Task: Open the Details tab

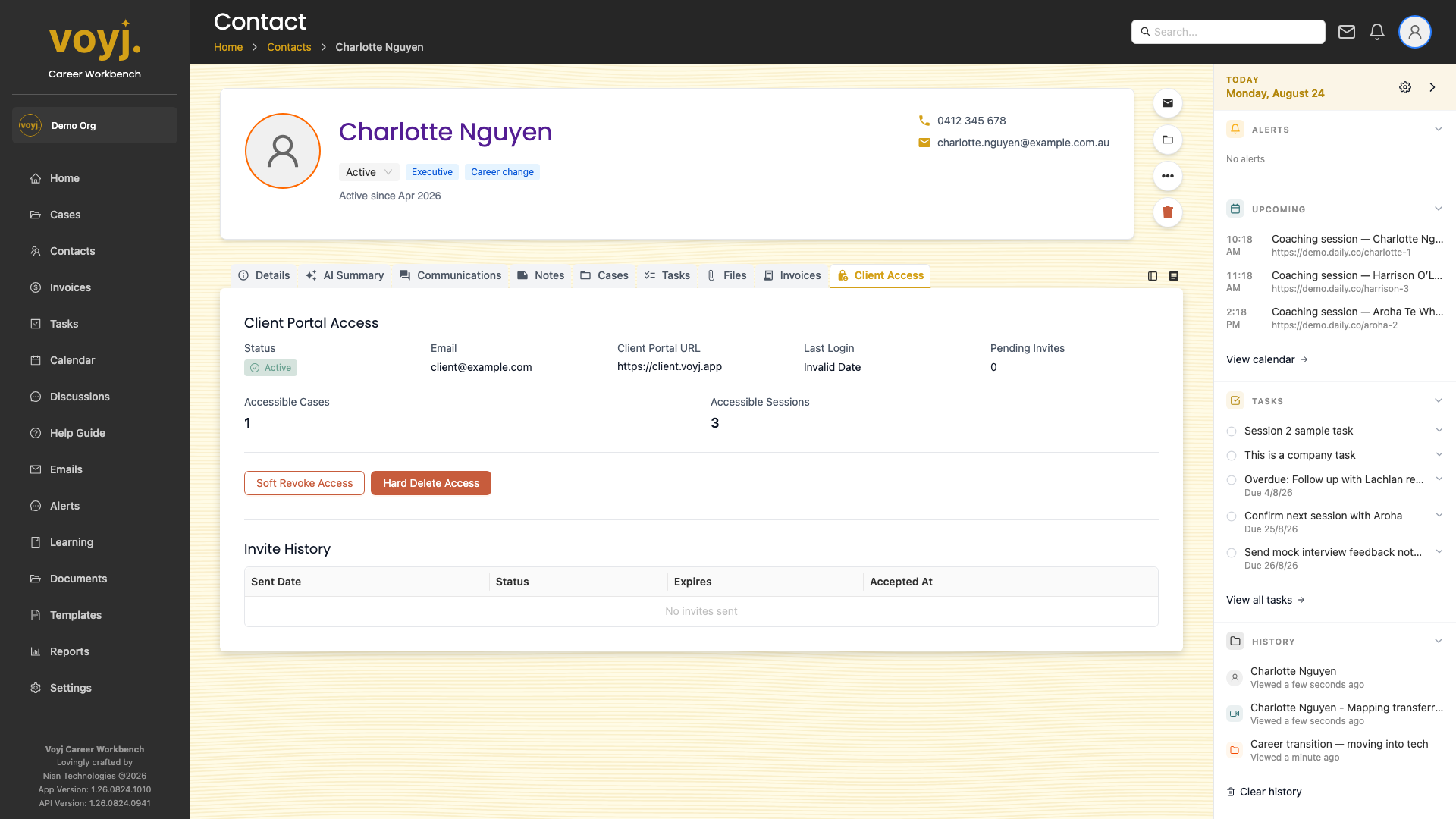Action: point(264,275)
